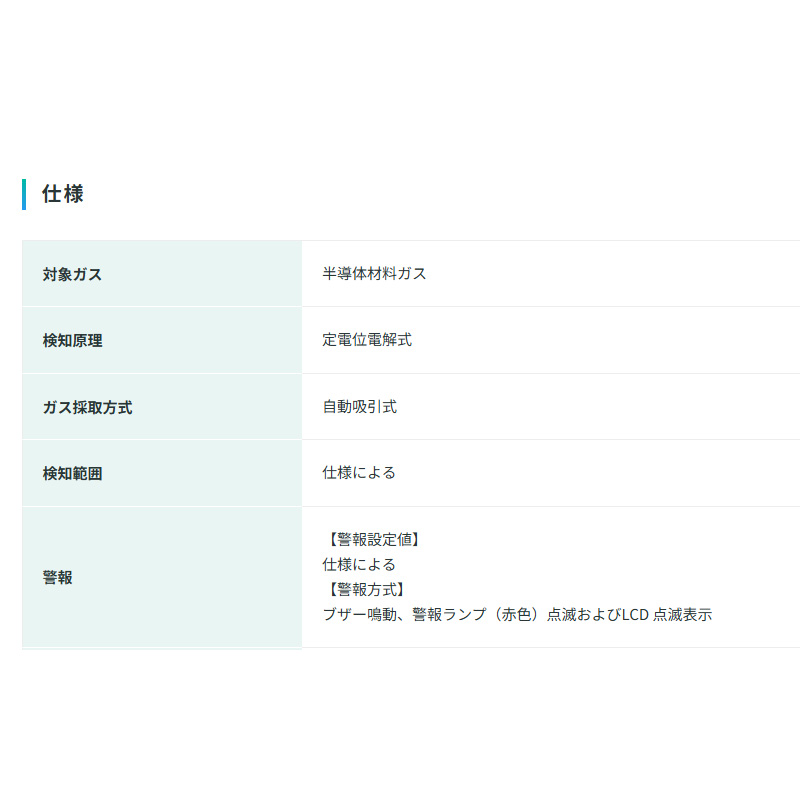The width and height of the screenshot is (800, 800).
Task: Click the 点滅および text in alarm method
Action: (584, 615)
